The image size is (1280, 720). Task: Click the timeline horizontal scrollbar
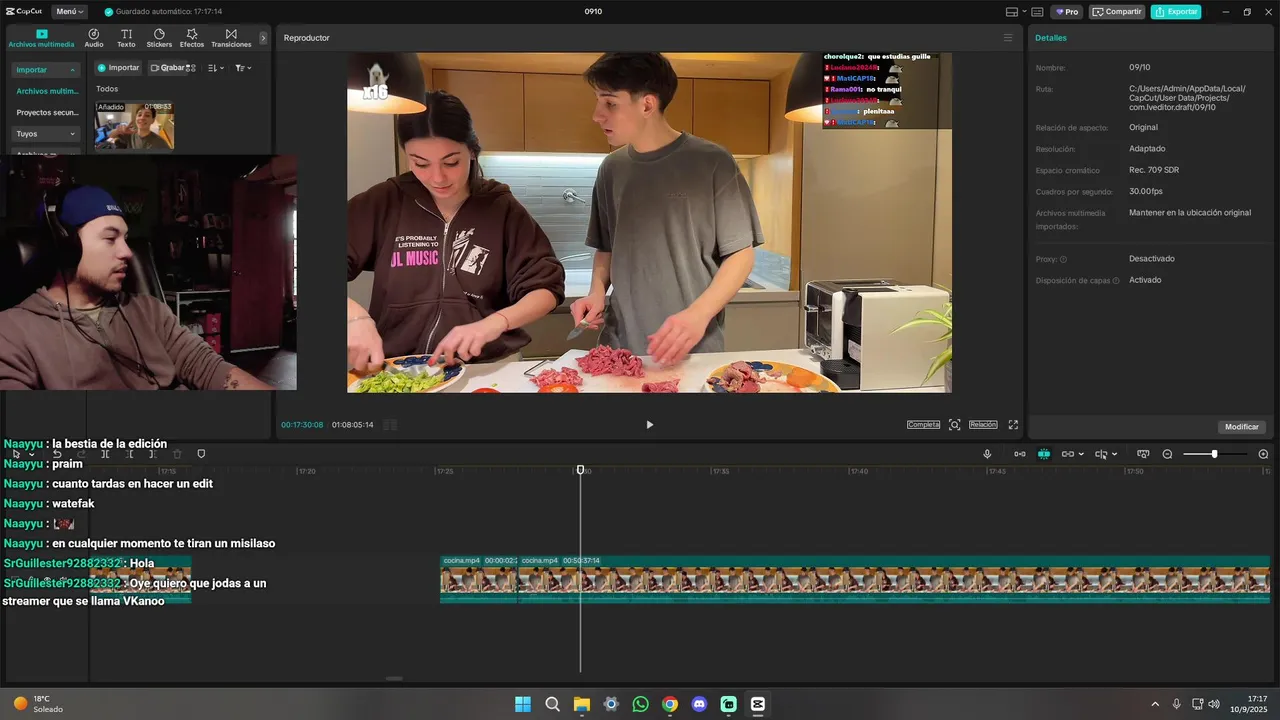[394, 678]
